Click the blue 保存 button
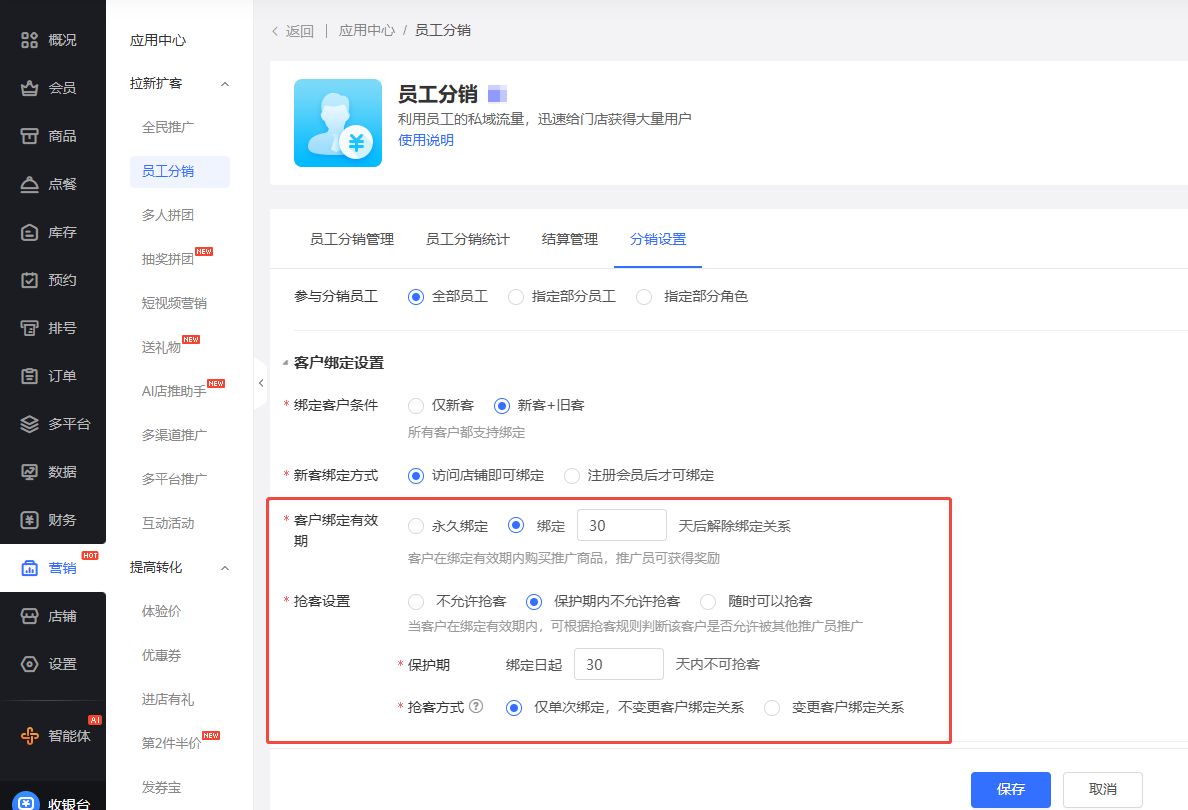This screenshot has width=1188, height=810. (x=1010, y=789)
